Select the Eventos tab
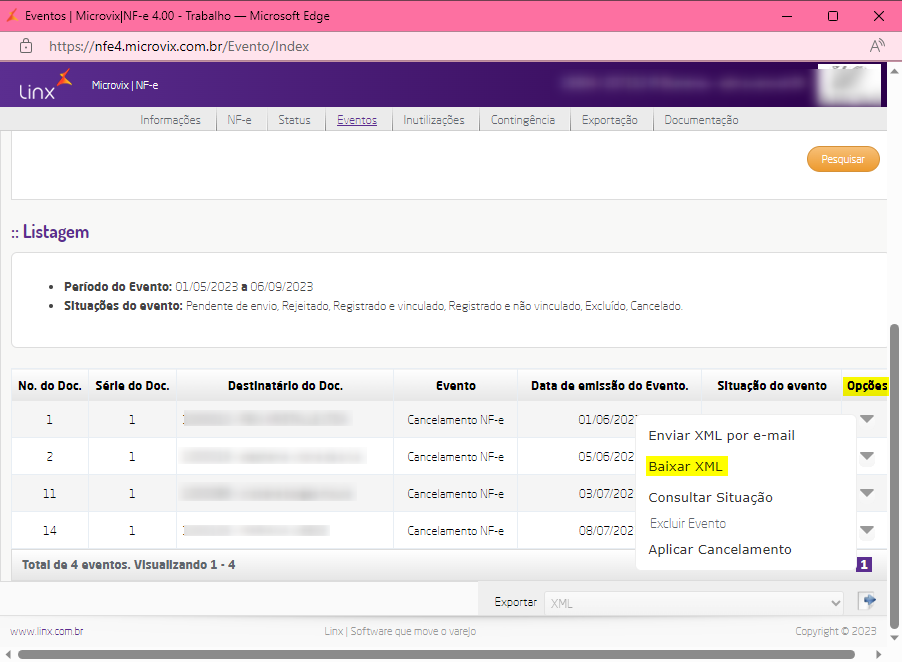This screenshot has width=902, height=662. click(357, 120)
